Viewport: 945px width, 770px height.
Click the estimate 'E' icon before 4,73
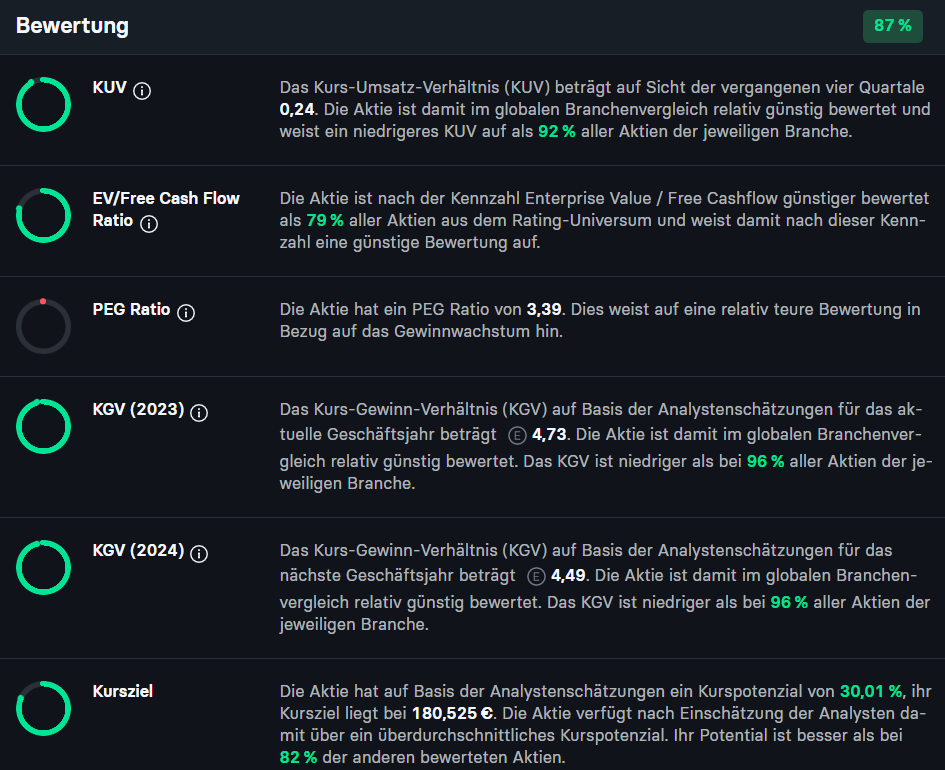point(517,435)
